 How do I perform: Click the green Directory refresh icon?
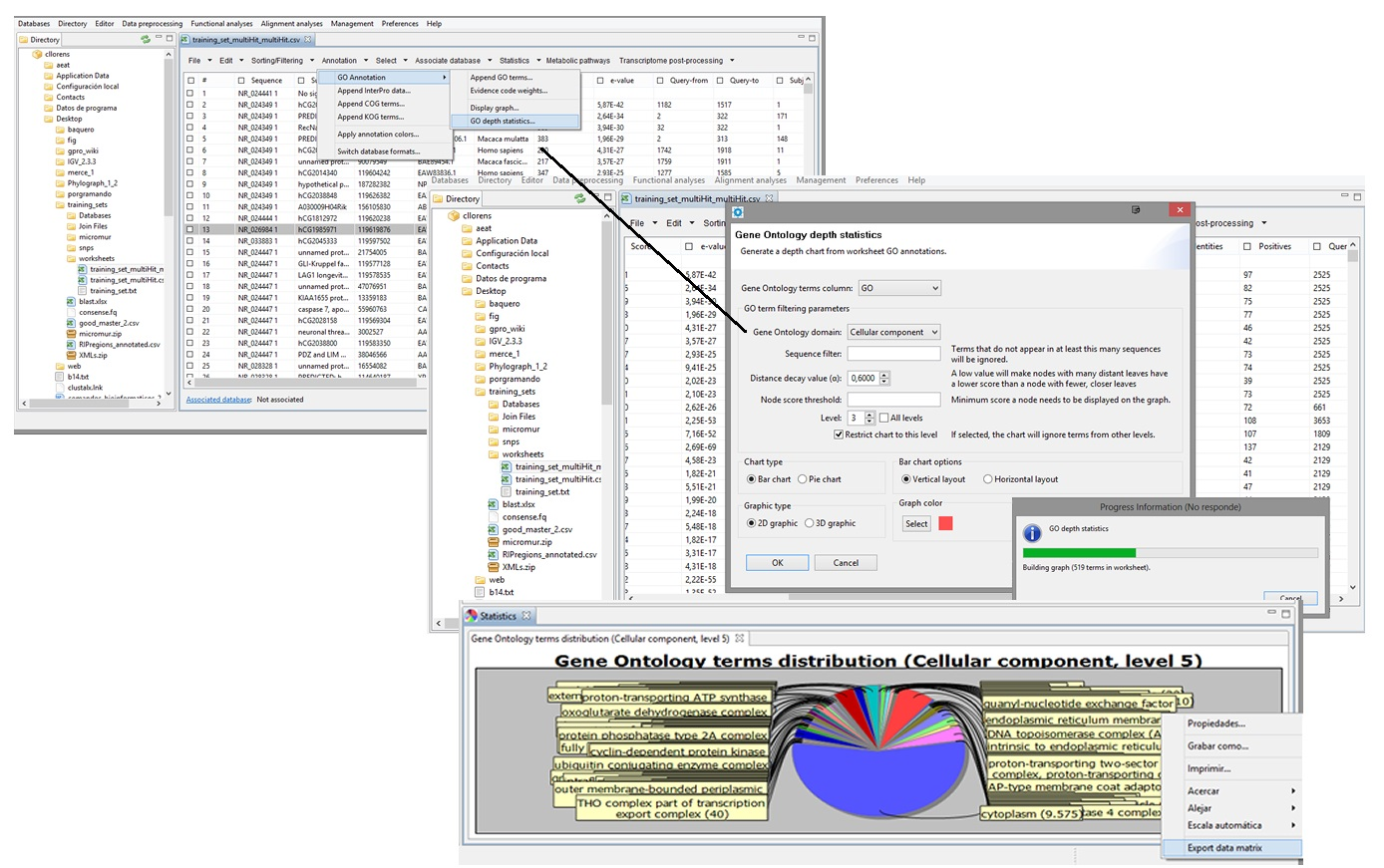click(x=579, y=198)
